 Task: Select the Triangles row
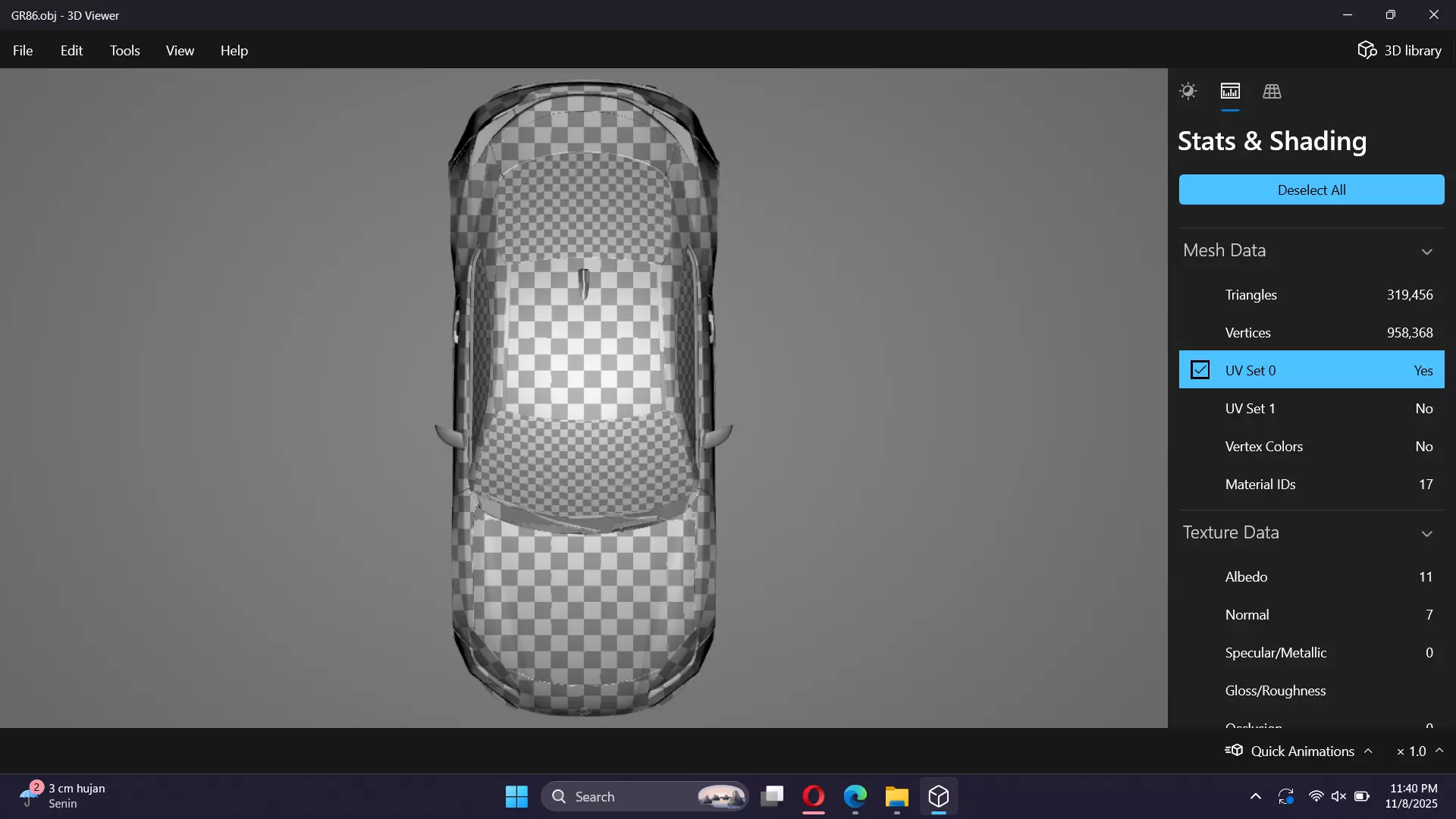click(x=1311, y=294)
